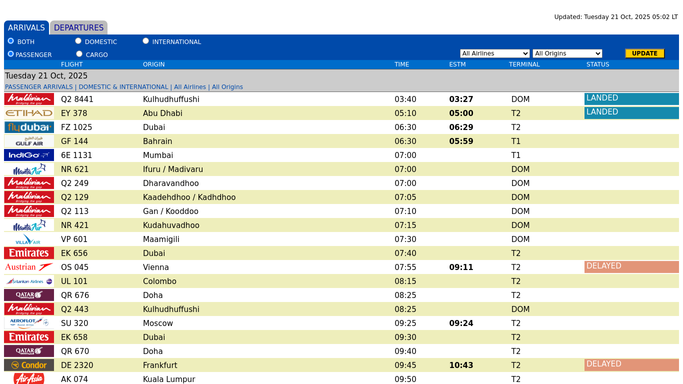The height and width of the screenshot is (384, 683).
Task: Select the International radio button
Action: (x=146, y=41)
